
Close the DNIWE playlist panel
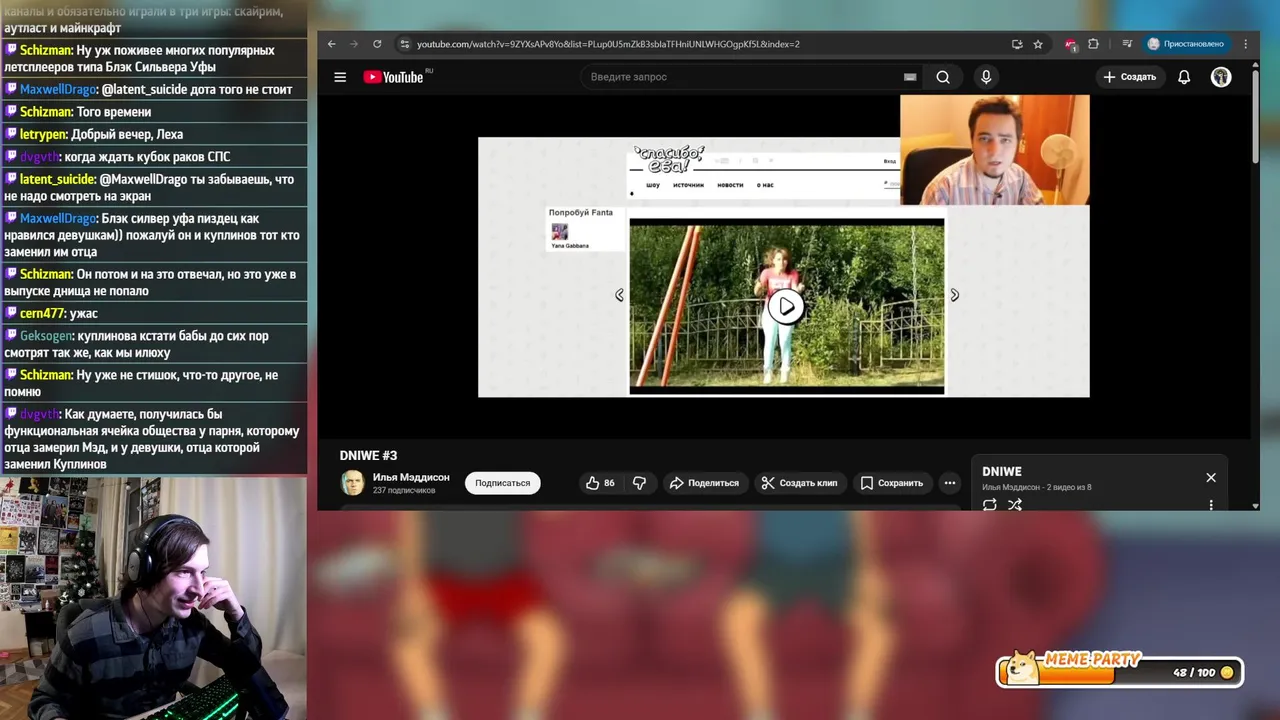point(1211,477)
